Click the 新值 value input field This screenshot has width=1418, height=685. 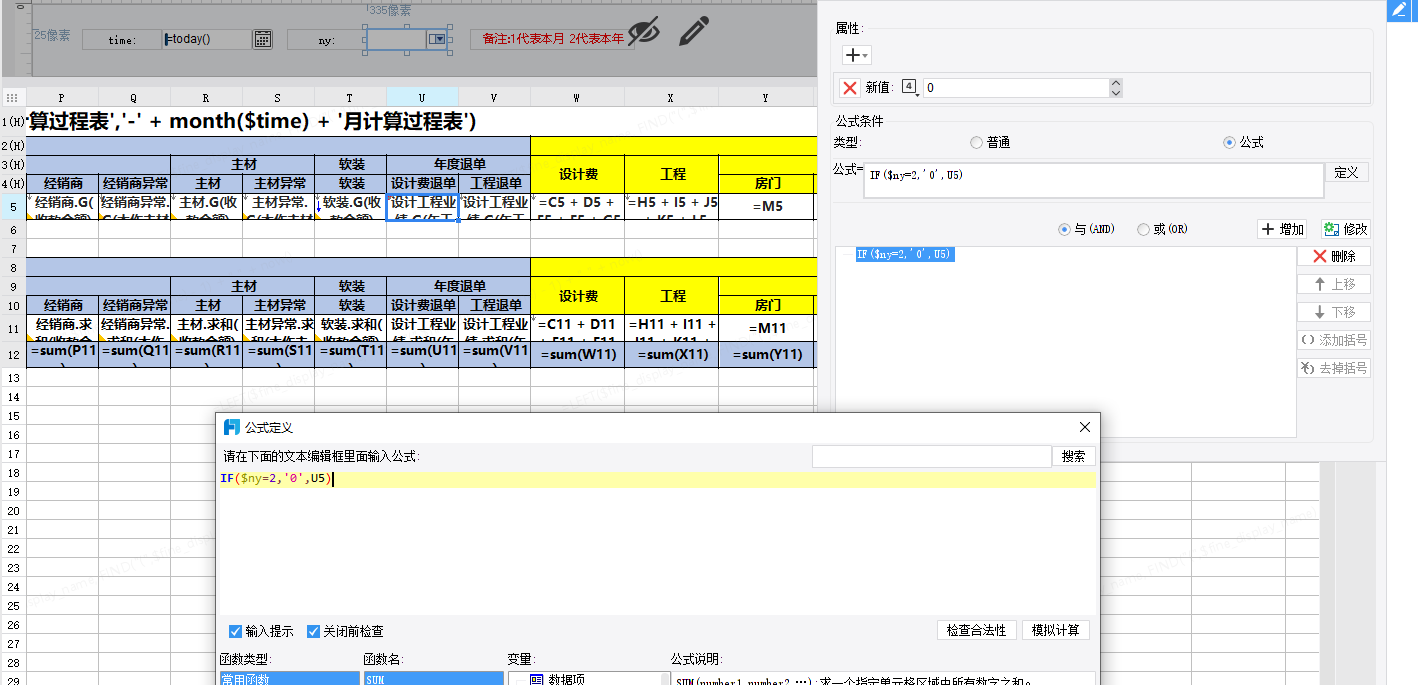click(1016, 88)
